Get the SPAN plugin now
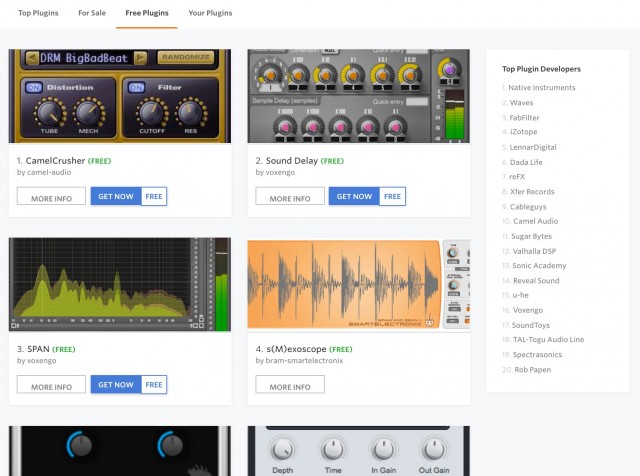The width and height of the screenshot is (640, 476). 116,385
